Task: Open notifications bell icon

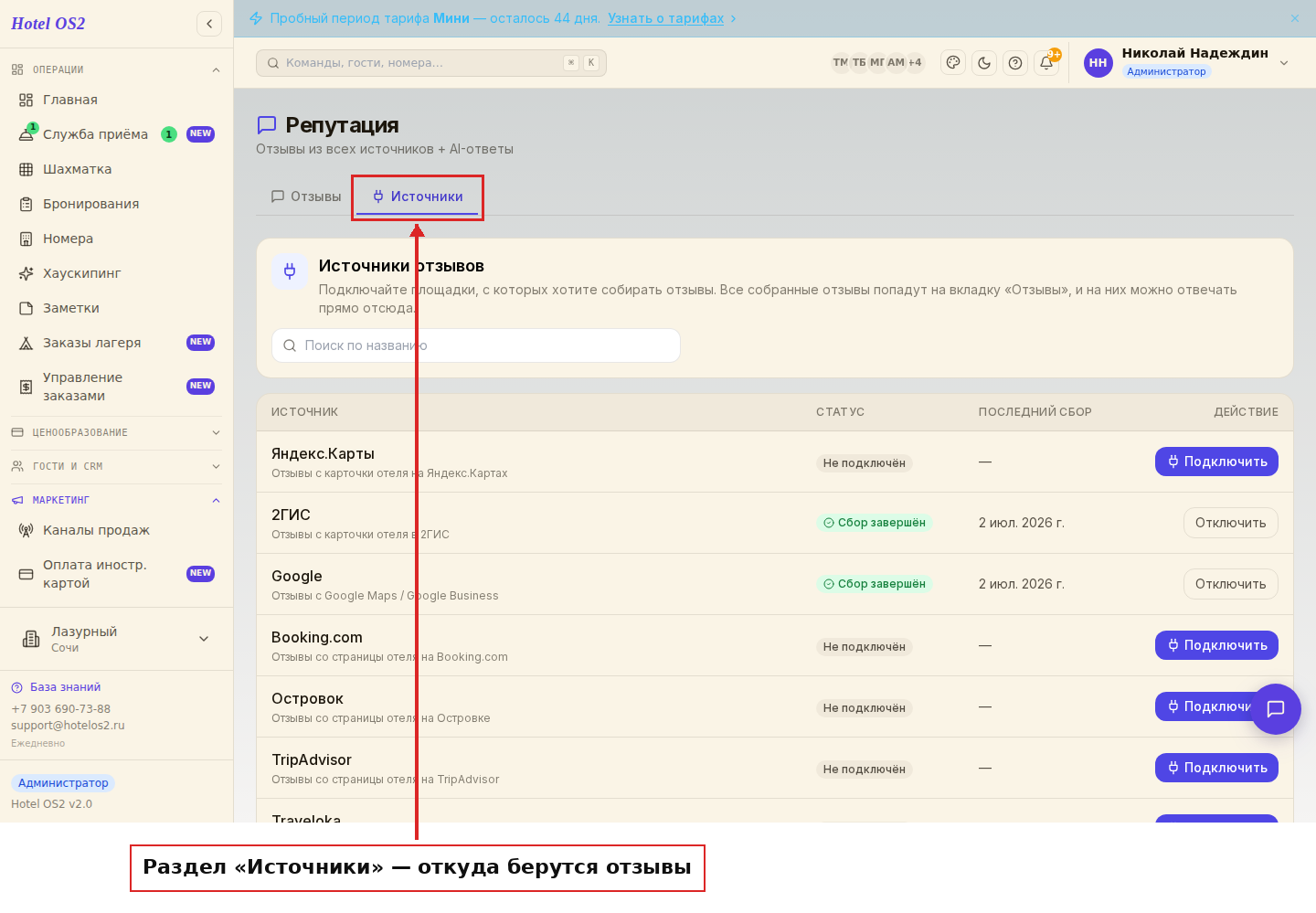Action: (x=1046, y=63)
